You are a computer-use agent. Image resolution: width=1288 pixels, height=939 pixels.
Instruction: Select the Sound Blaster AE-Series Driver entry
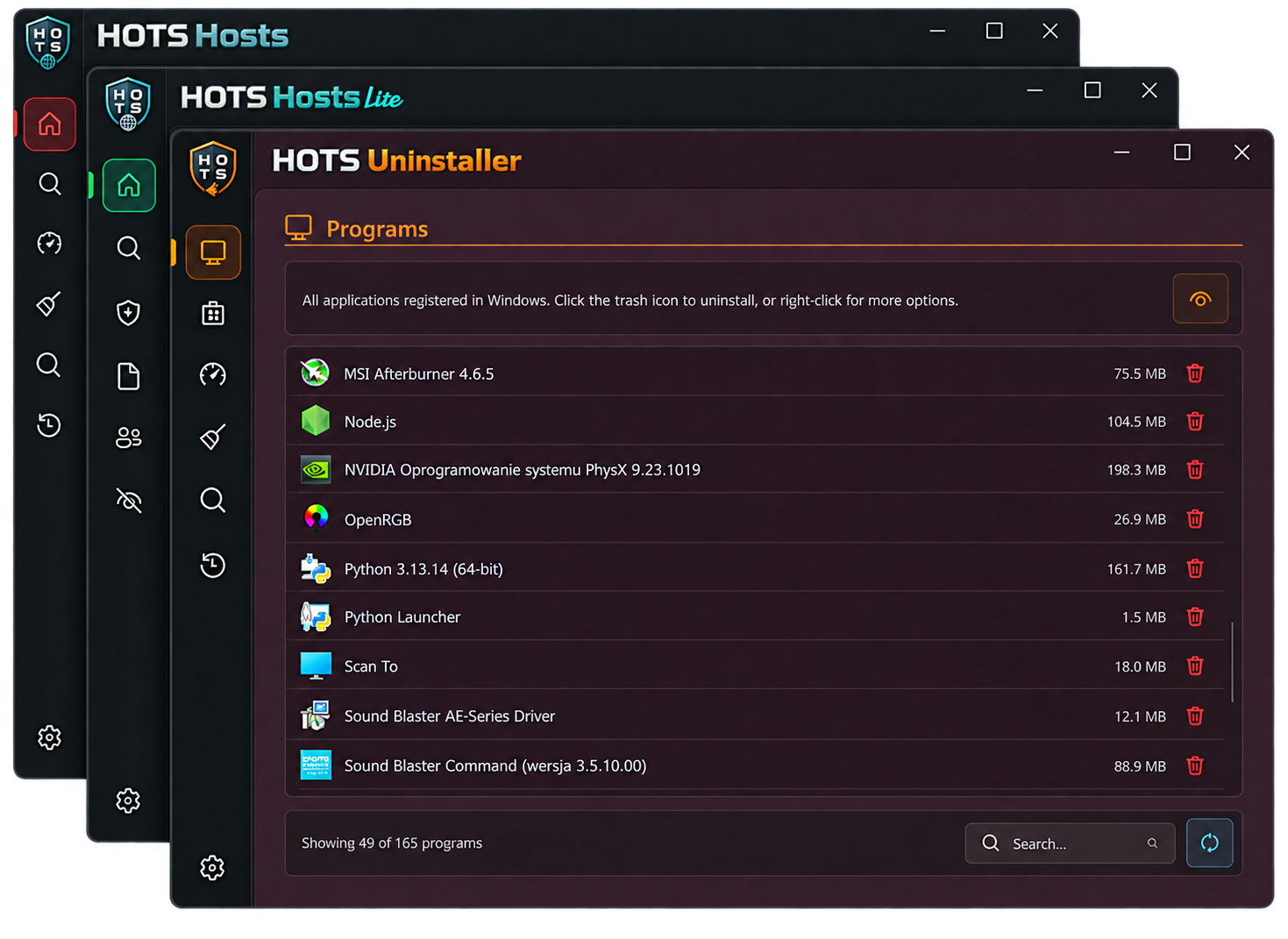pos(450,716)
